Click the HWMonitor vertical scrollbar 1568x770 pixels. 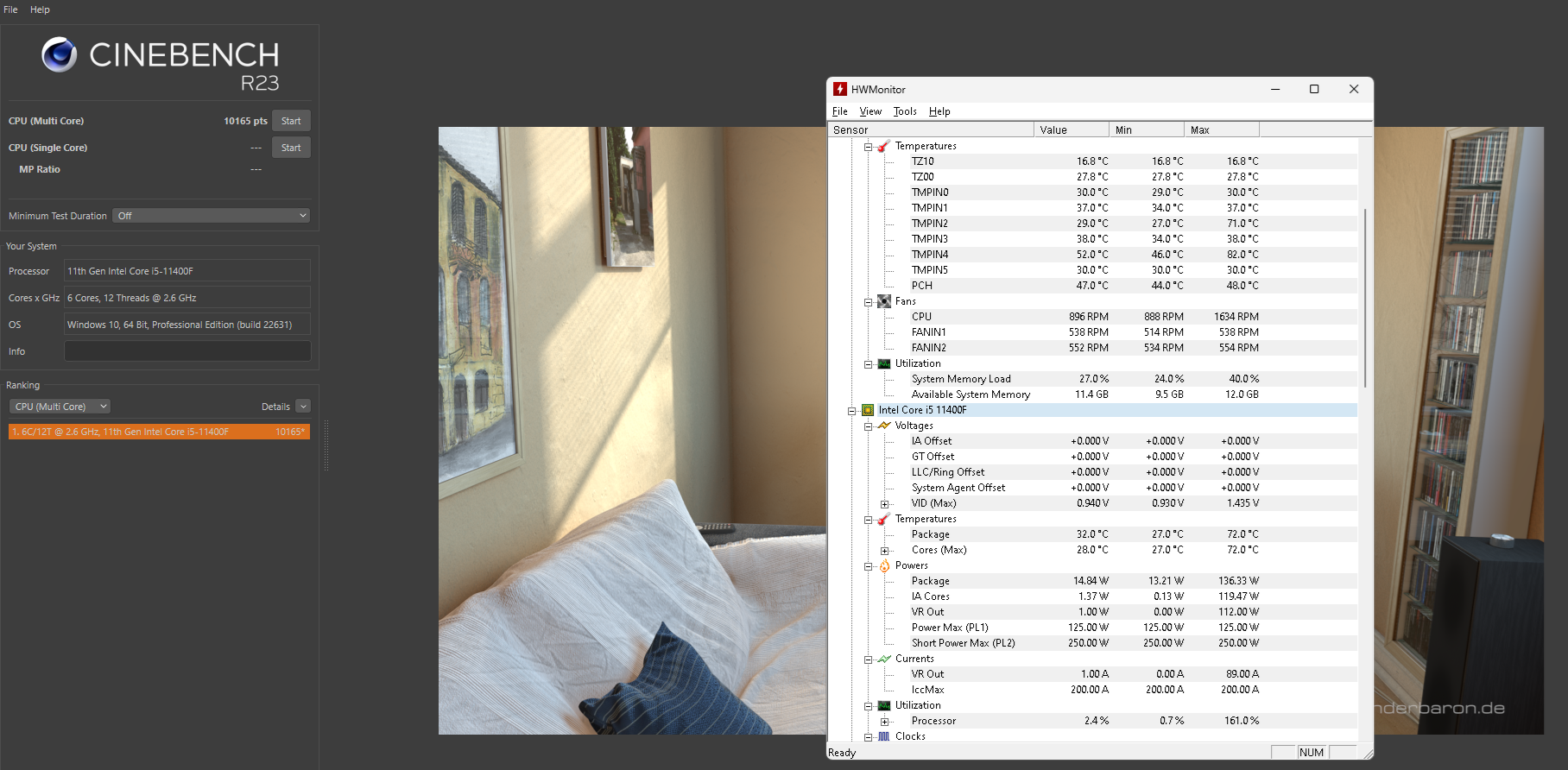tap(1364, 297)
